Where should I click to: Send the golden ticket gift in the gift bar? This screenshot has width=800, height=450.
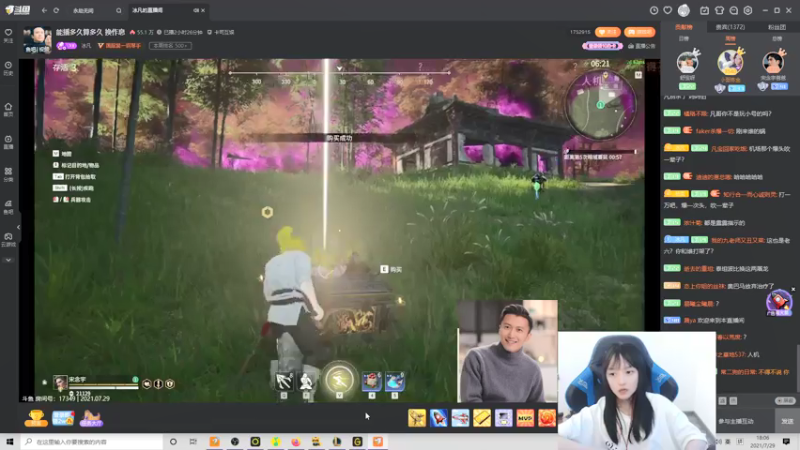pyautogui.click(x=482, y=418)
